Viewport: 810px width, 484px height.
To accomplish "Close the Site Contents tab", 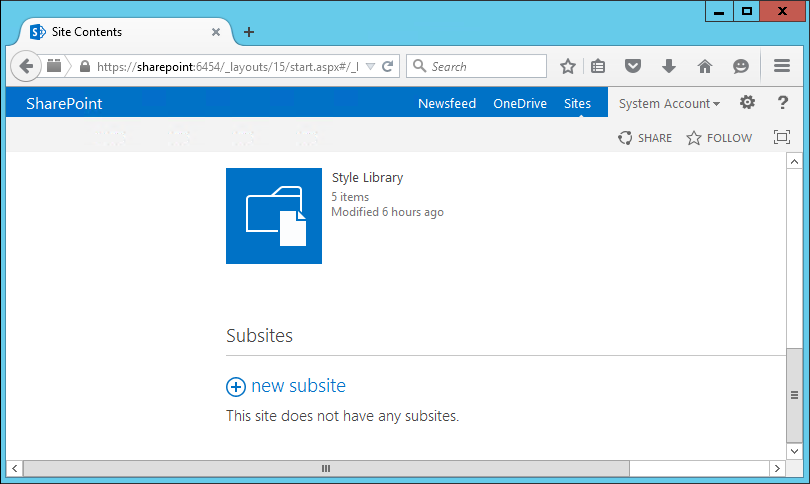I will click(x=216, y=32).
